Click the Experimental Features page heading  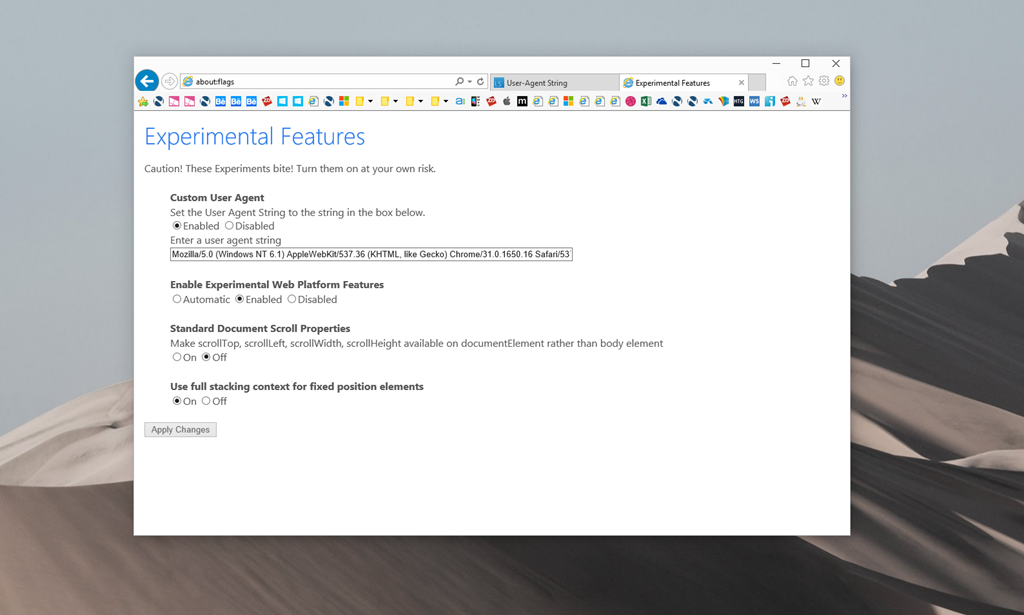255,136
